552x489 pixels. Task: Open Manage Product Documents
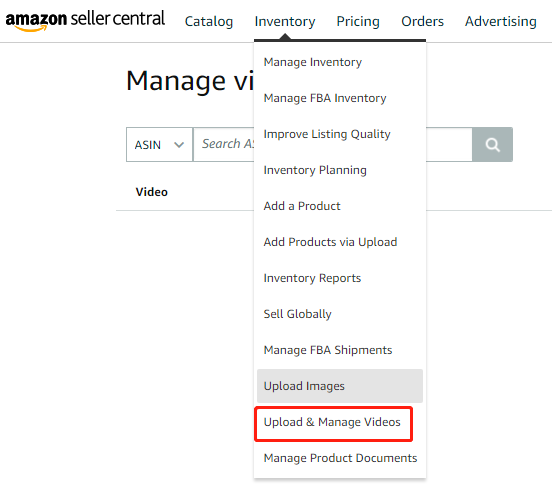pos(340,458)
